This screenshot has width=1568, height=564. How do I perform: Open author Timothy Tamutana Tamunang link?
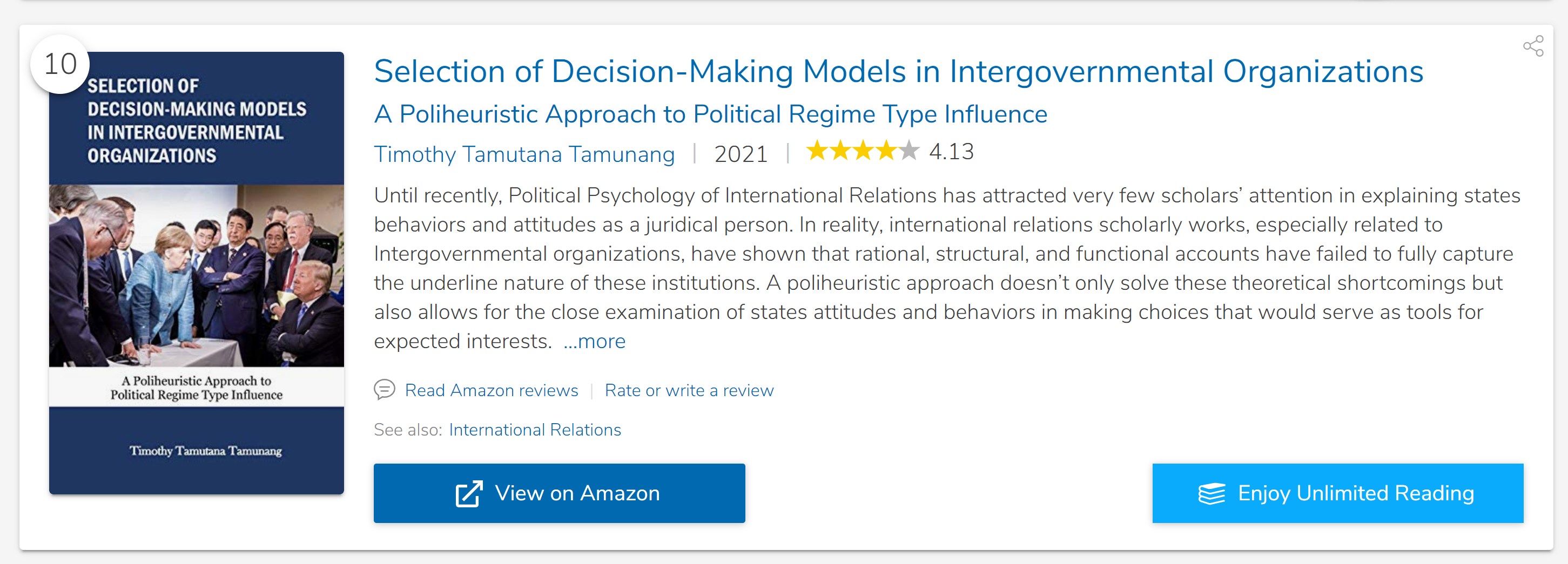click(524, 154)
